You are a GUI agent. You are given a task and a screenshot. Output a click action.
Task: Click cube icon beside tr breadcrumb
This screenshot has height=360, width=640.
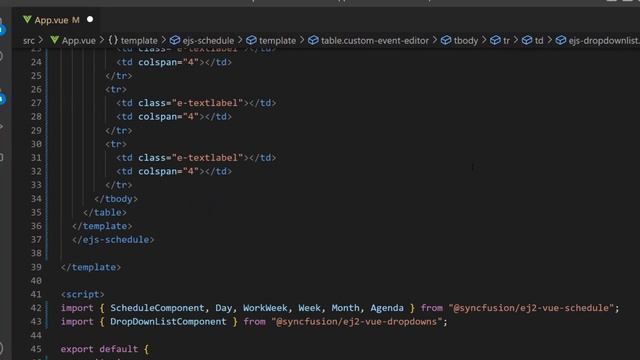coord(495,40)
